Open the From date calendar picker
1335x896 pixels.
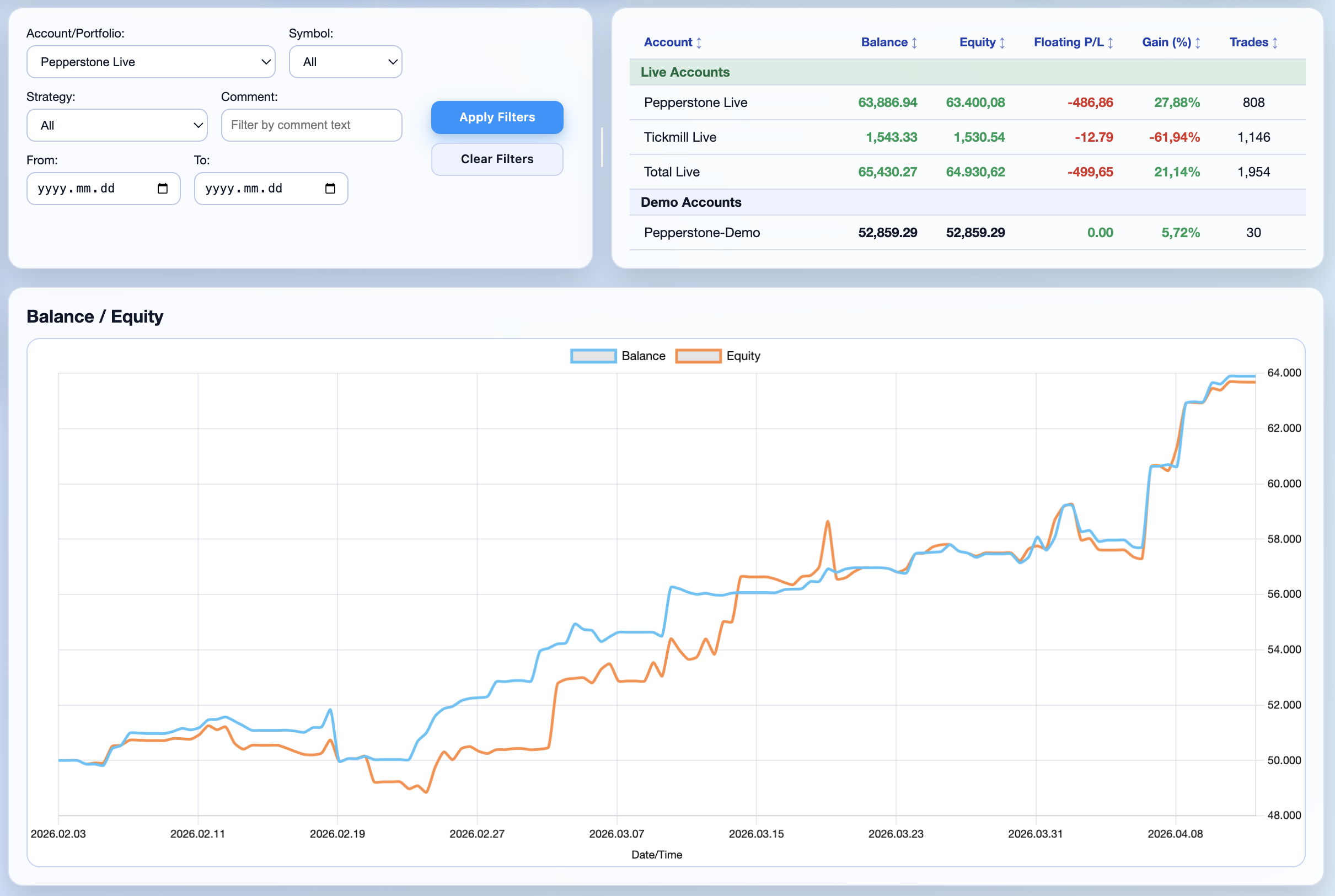click(162, 188)
